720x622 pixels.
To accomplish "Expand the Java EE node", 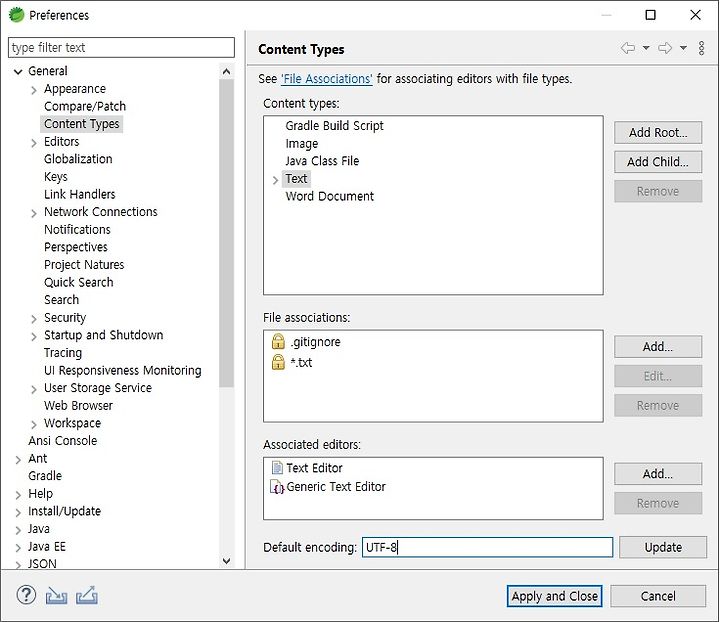I will [x=18, y=548].
